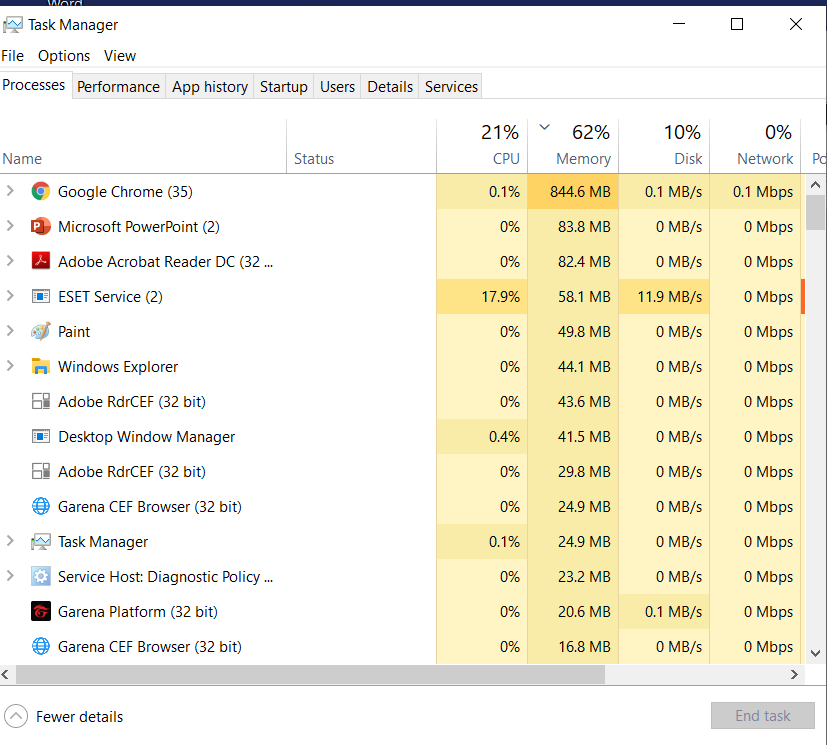Image resolution: width=827 pixels, height=745 pixels.
Task: Select the Garena Platform (32 bit) row name
Action: [x=138, y=612]
